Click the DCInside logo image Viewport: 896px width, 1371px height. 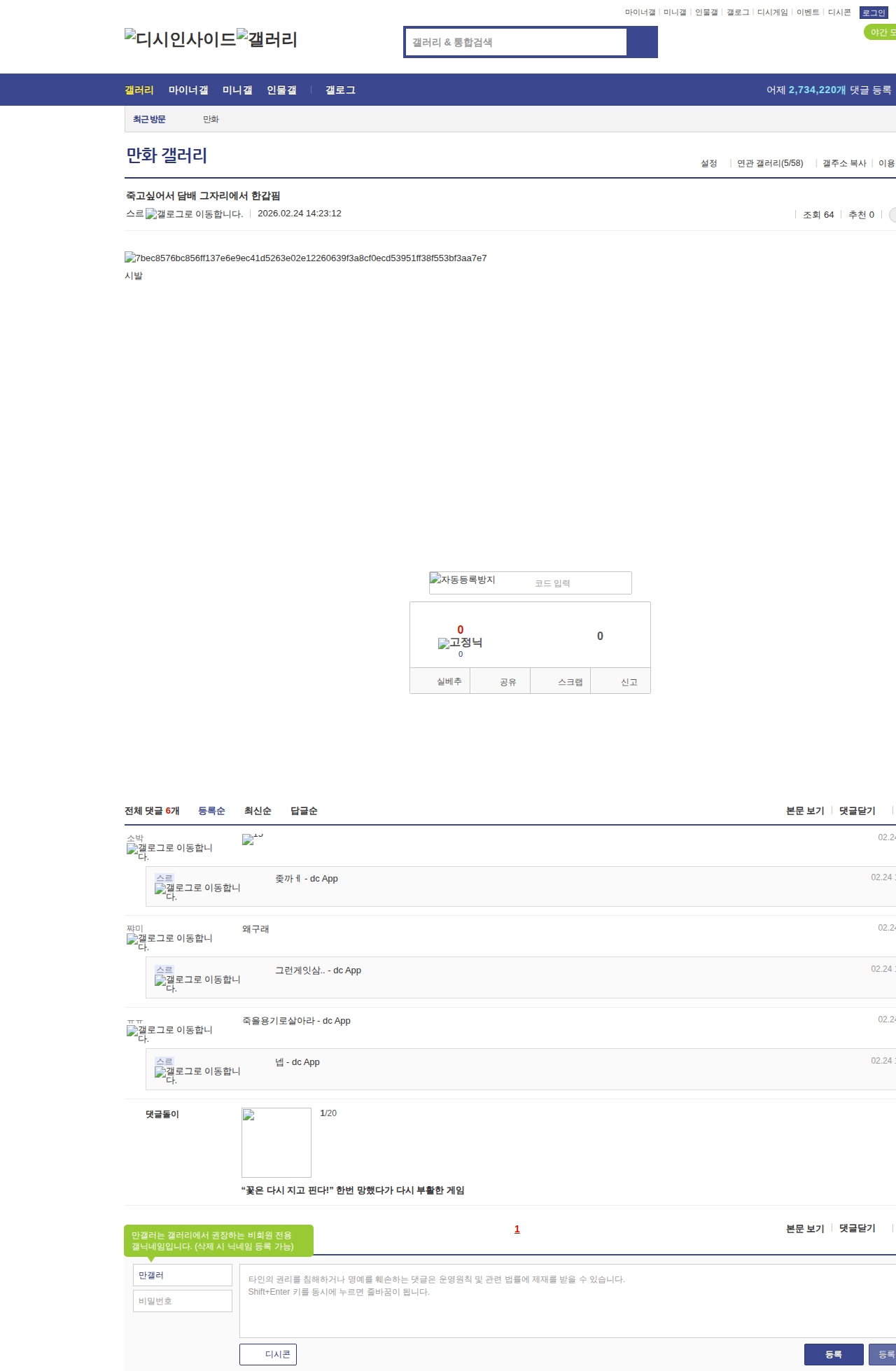click(x=180, y=39)
